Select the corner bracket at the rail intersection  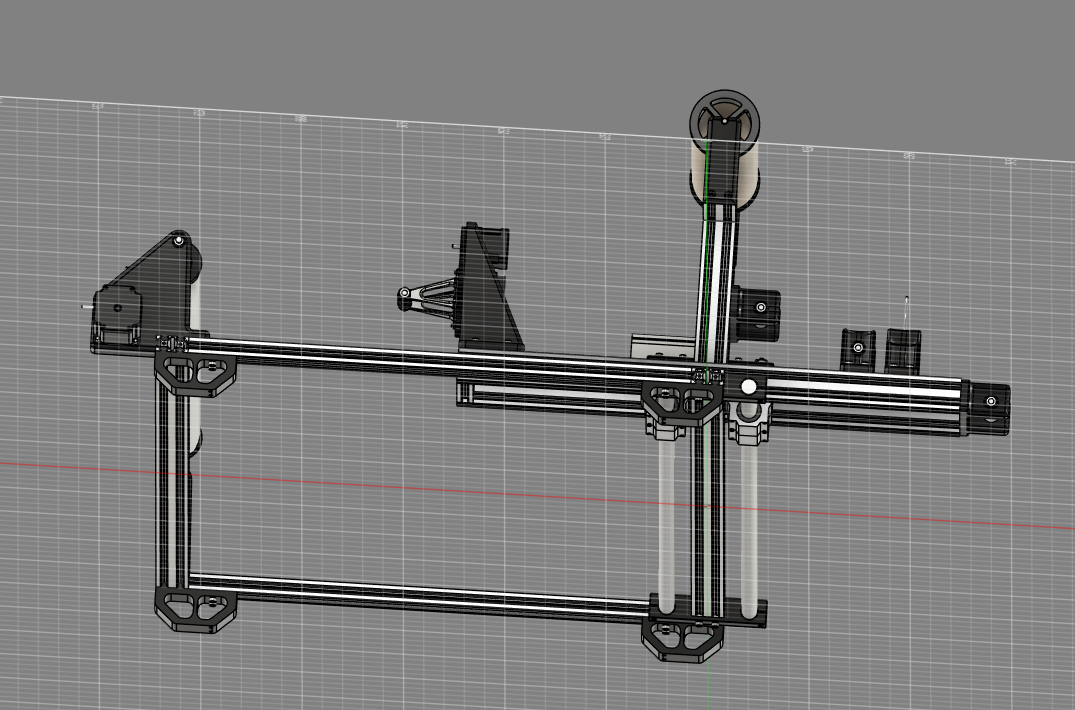[x=681, y=400]
